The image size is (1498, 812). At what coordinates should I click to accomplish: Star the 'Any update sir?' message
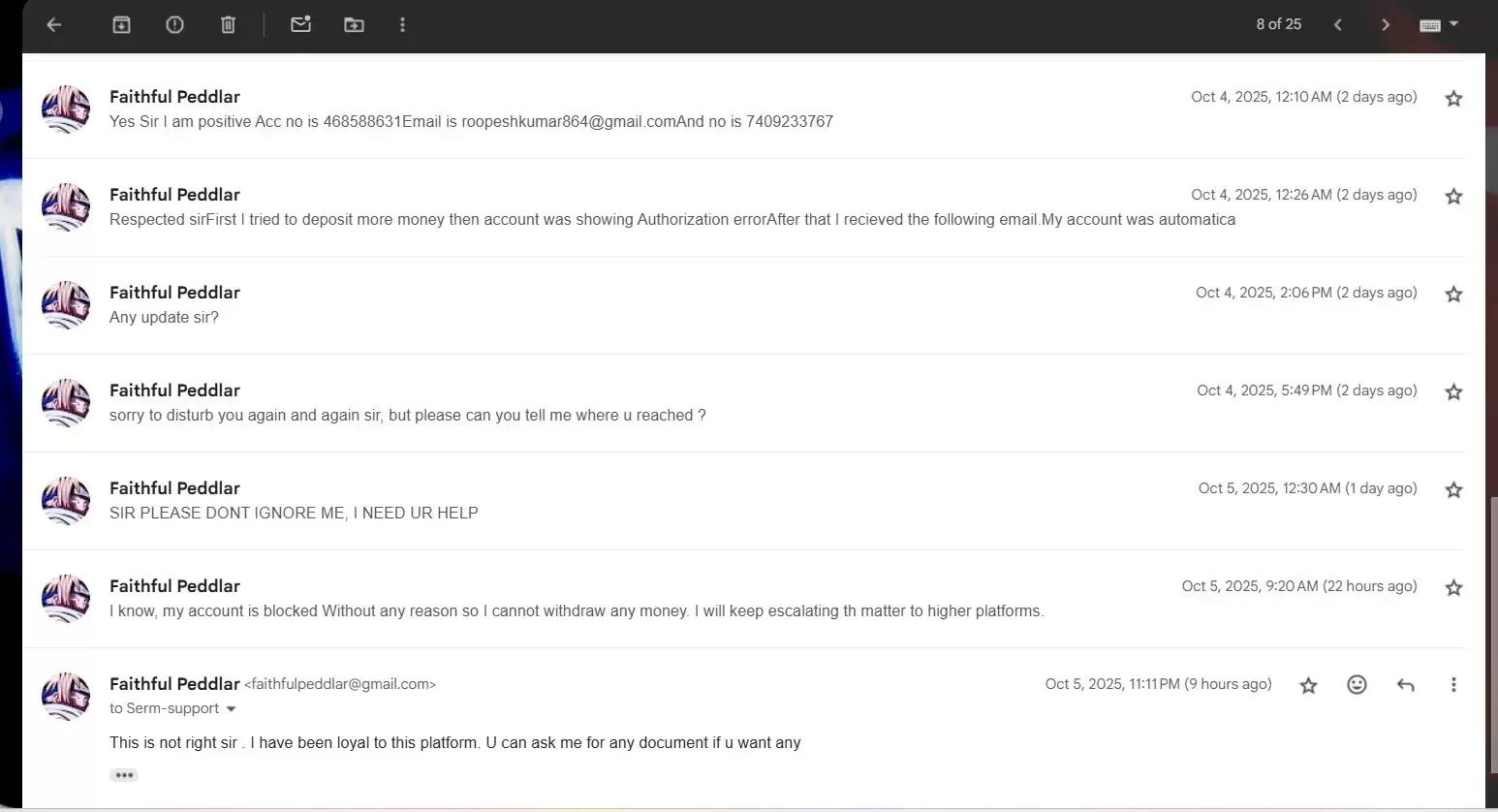tap(1453, 295)
